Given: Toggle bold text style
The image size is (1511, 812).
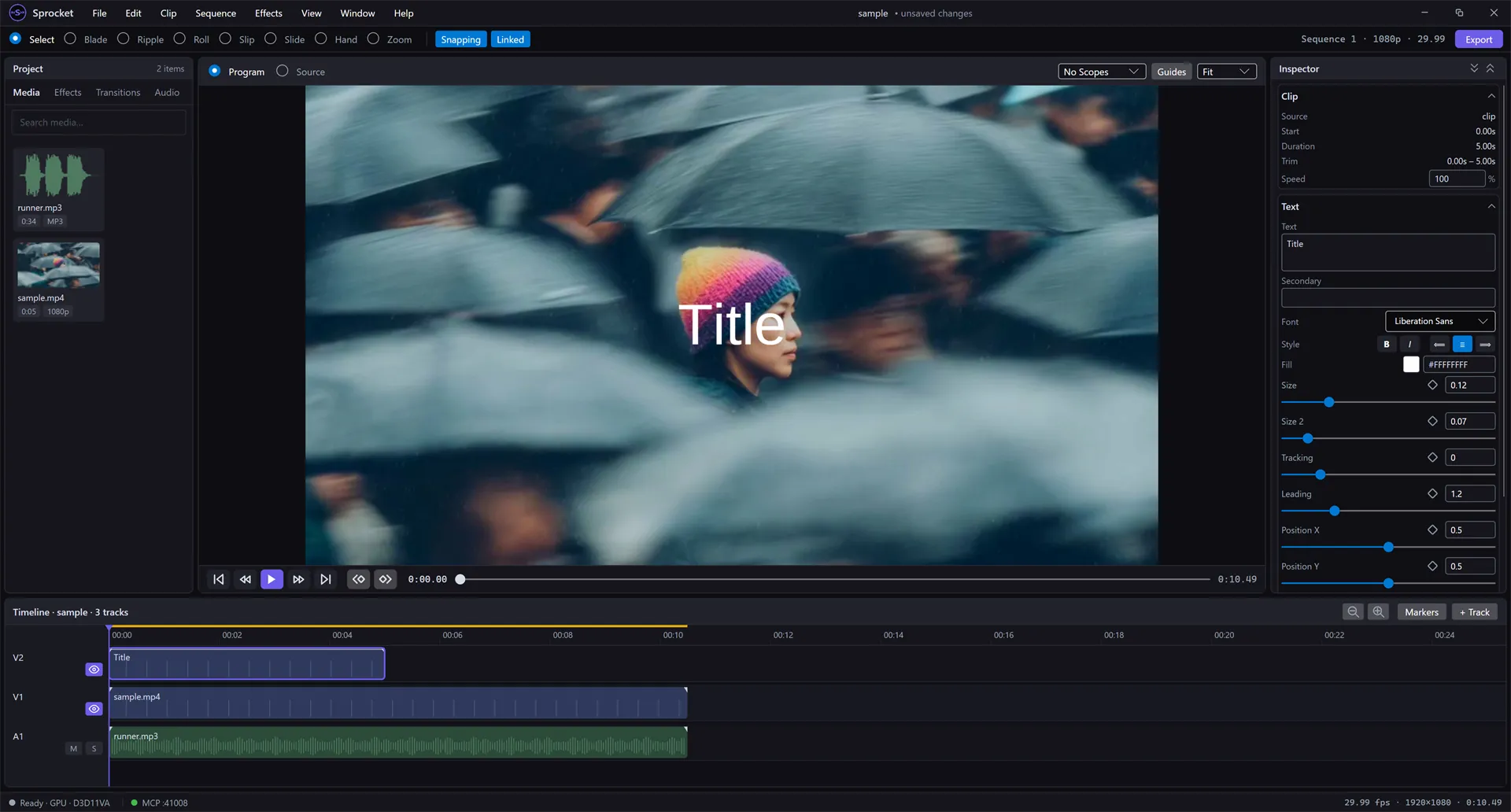Looking at the screenshot, I should click(1387, 344).
